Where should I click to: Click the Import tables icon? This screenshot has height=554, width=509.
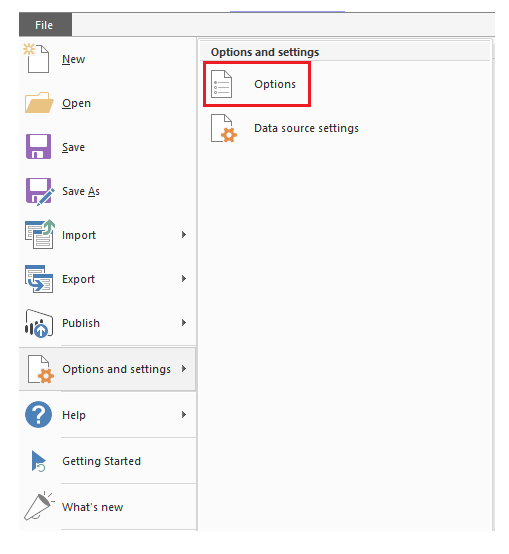pos(40,234)
